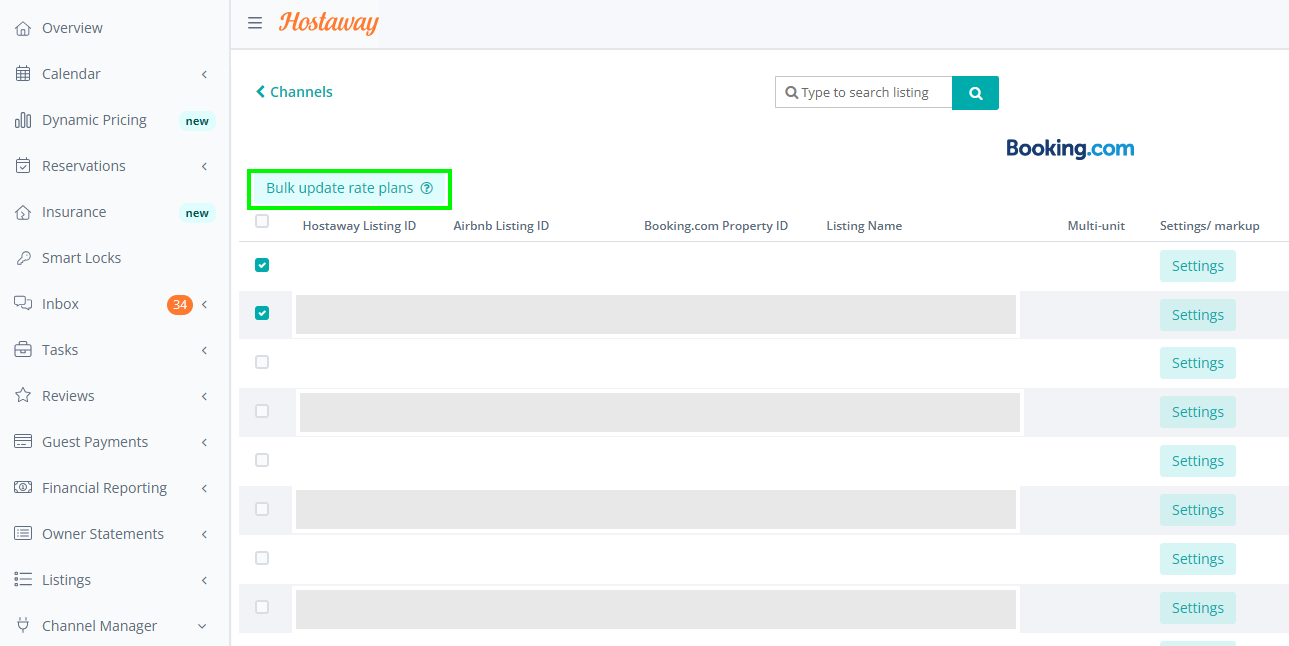Open the Financial Reporting money icon

[23, 488]
